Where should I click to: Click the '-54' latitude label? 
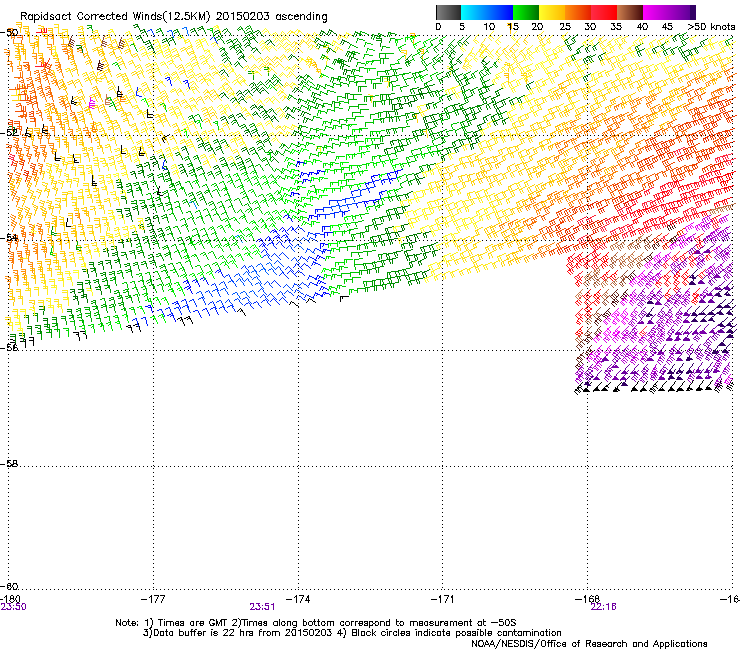pyautogui.click(x=9, y=237)
